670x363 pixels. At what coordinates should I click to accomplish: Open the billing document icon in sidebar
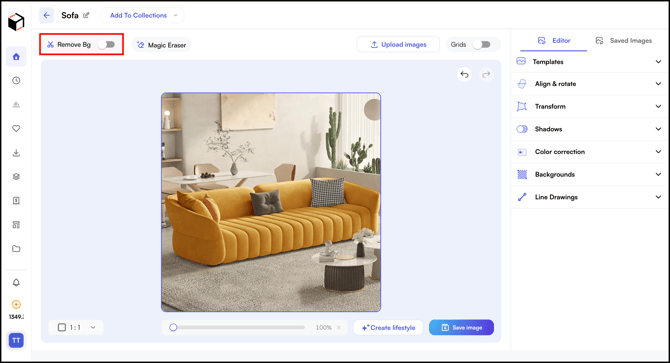(x=16, y=200)
